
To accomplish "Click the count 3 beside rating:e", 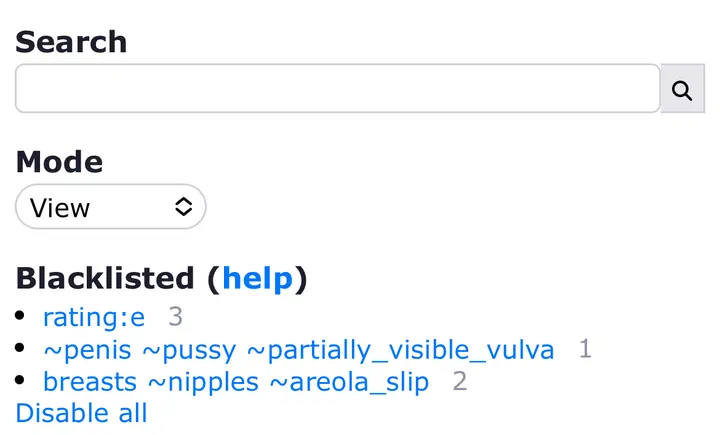I will (x=175, y=317).
